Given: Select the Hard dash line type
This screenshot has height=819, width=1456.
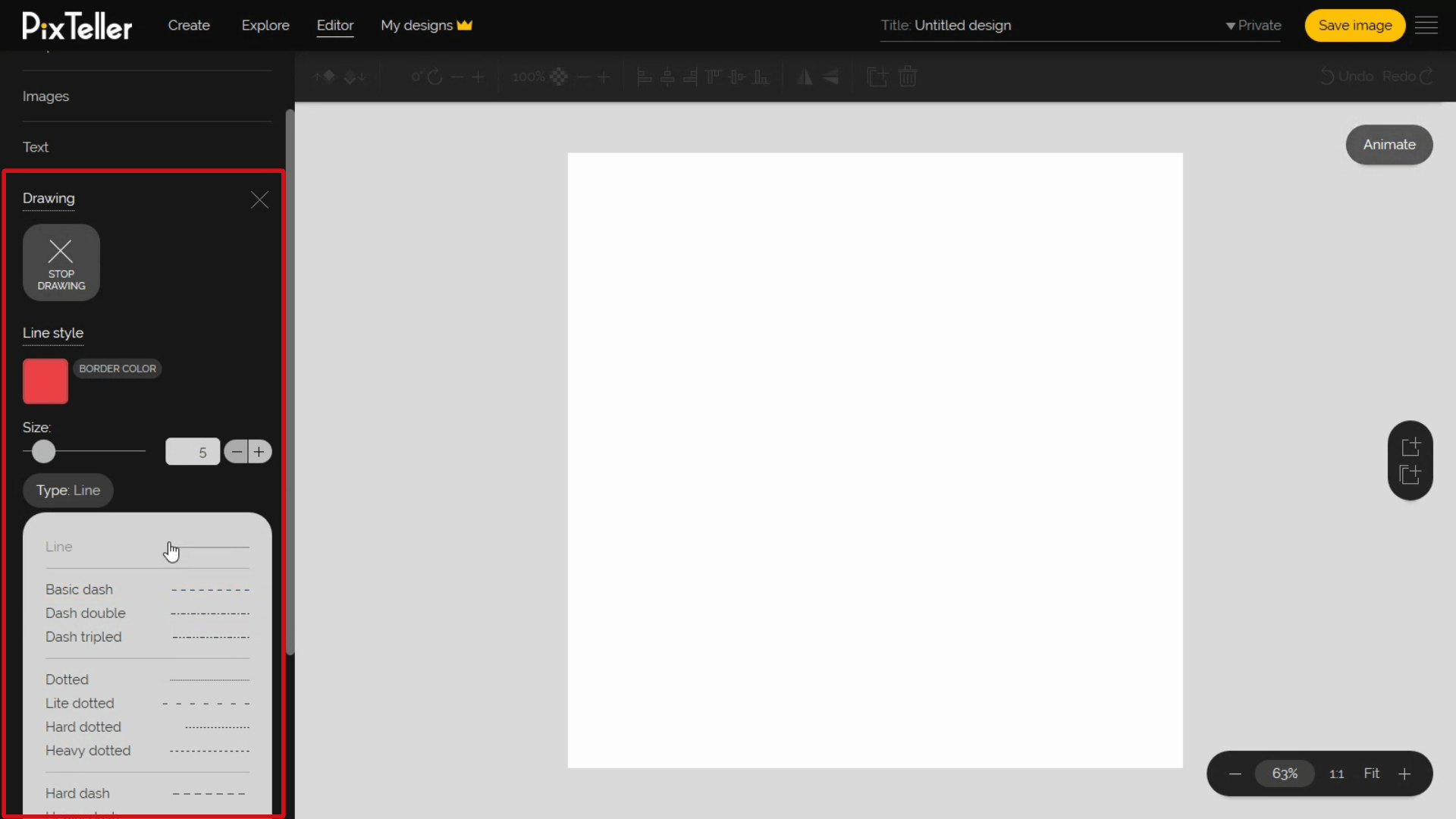Looking at the screenshot, I should [147, 793].
